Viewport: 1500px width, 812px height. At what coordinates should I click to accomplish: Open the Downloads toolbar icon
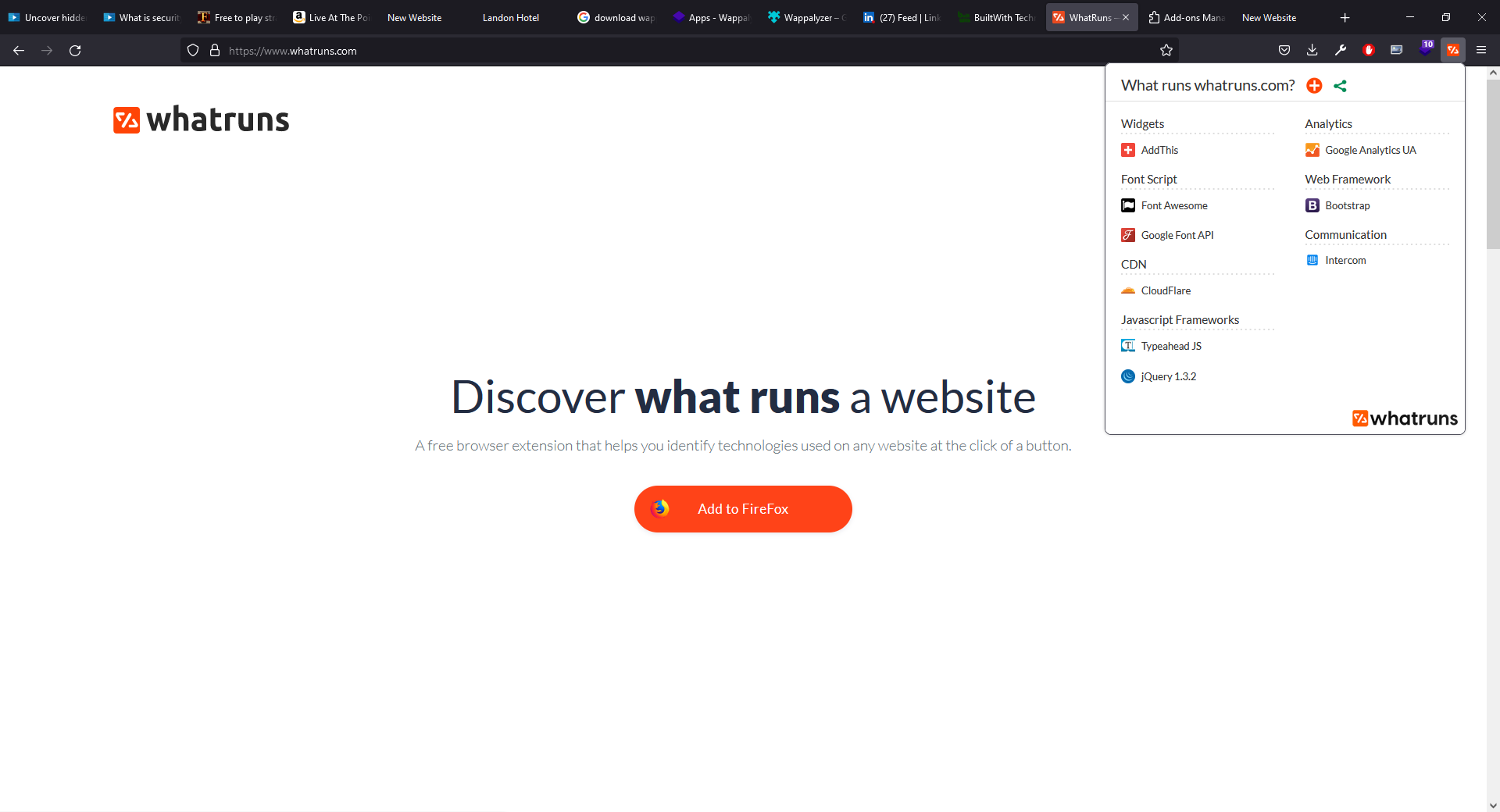click(1312, 51)
